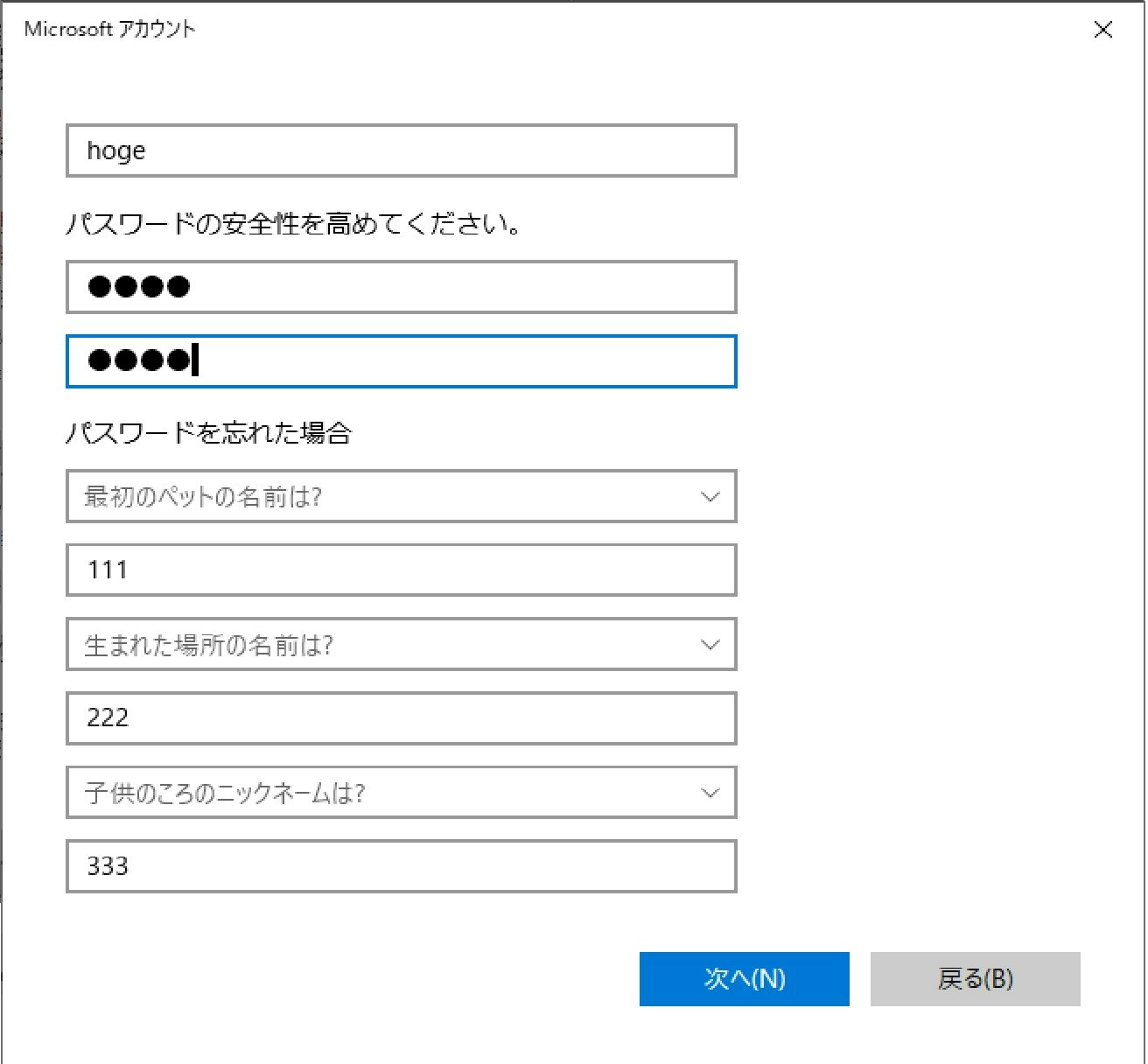Click the Microsoft アカウント title bar text

point(109,29)
